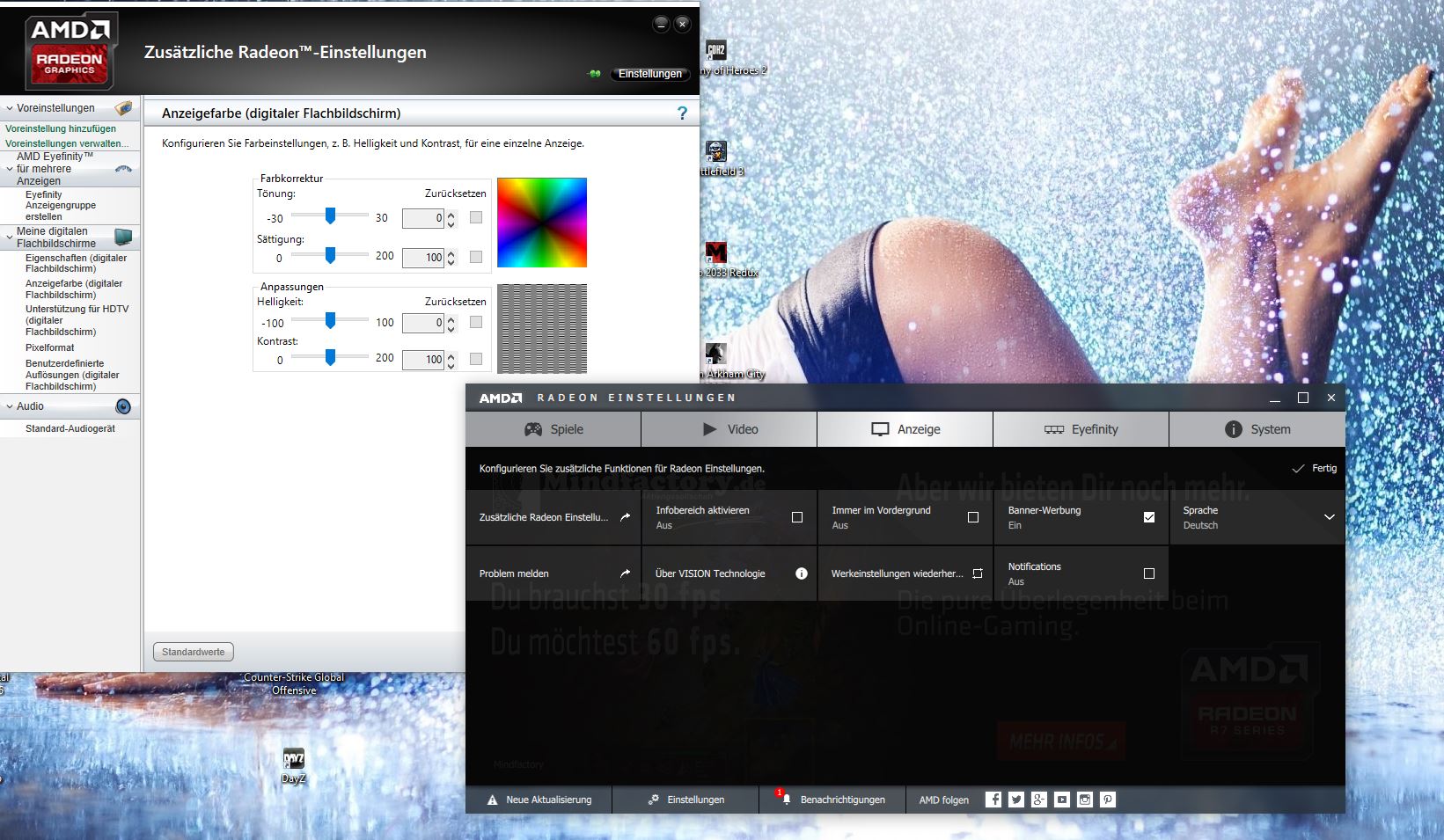The height and width of the screenshot is (840, 1444).
Task: Enable the Notifications checkbox
Action: 1149,573
